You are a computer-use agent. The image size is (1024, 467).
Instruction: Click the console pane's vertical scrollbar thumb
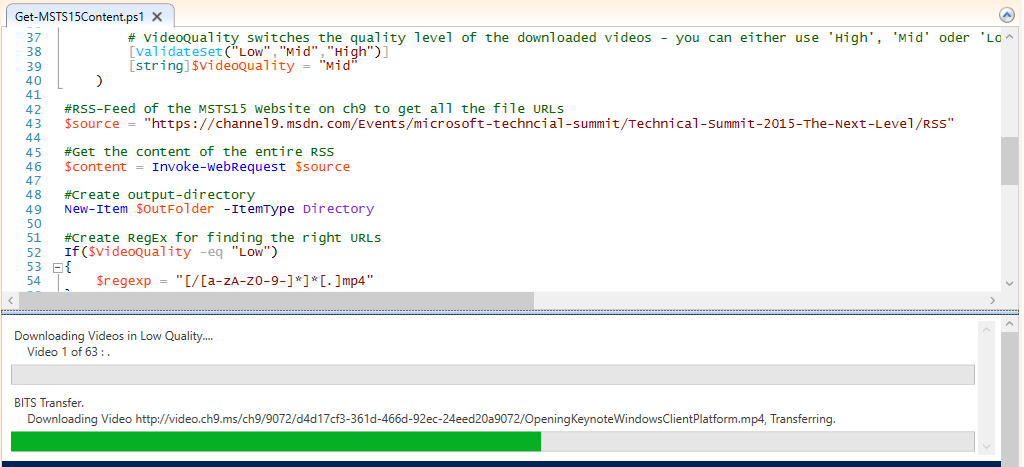[x=1009, y=395]
